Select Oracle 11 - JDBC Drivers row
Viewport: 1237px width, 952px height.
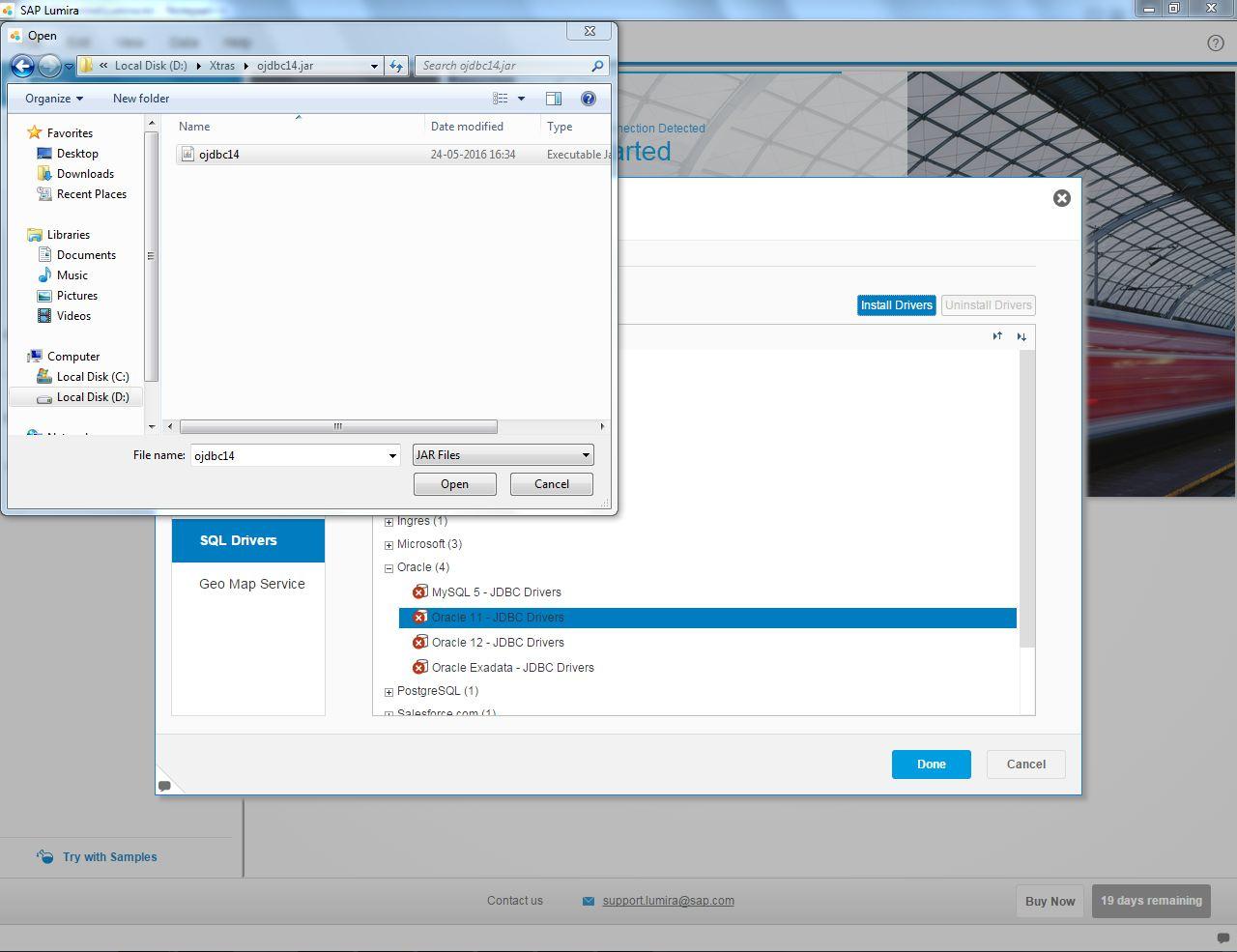[707, 618]
